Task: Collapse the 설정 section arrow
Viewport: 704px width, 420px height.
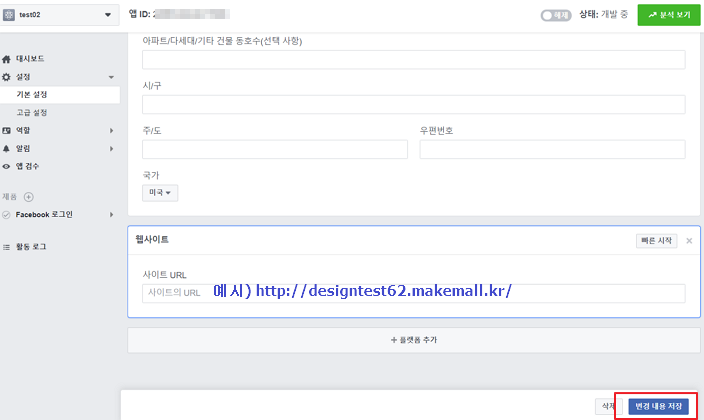Action: click(111, 77)
